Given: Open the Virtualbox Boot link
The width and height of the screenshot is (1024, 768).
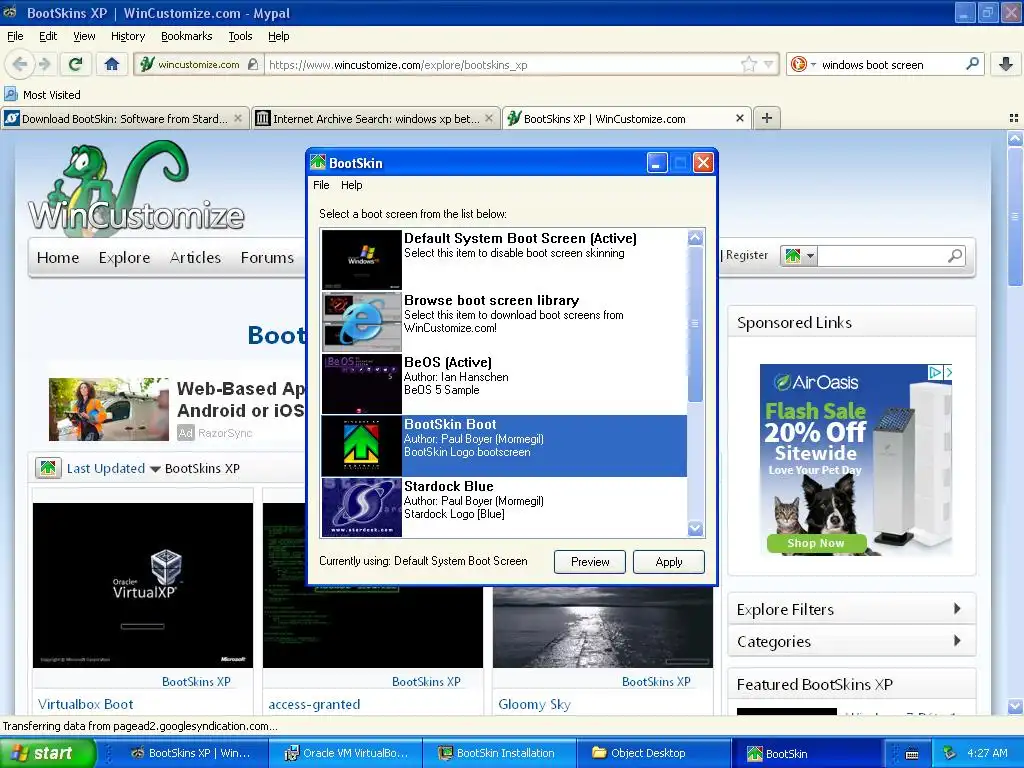Looking at the screenshot, I should click(86, 704).
